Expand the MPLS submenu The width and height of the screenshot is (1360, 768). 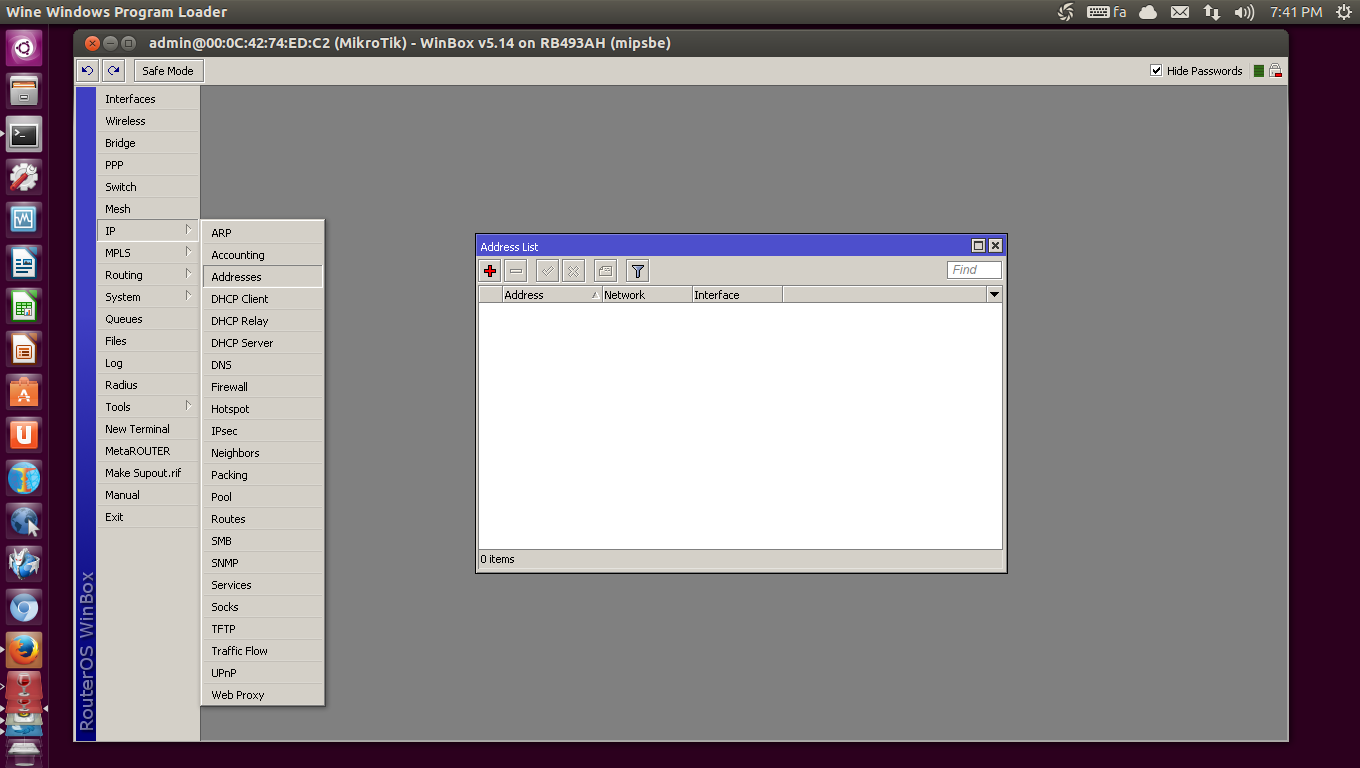(x=148, y=253)
